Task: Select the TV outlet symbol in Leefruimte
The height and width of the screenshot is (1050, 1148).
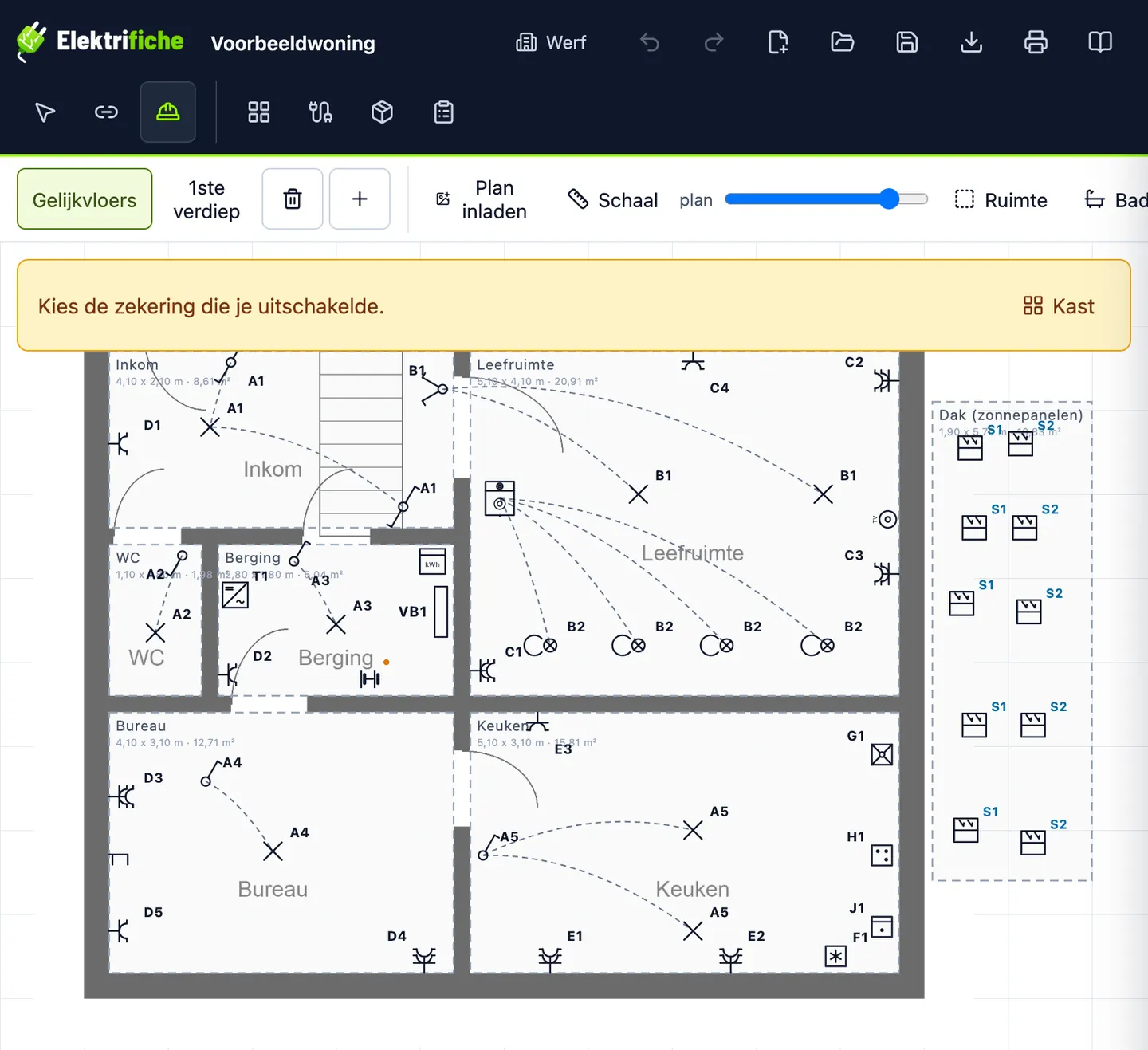Action: (x=887, y=520)
